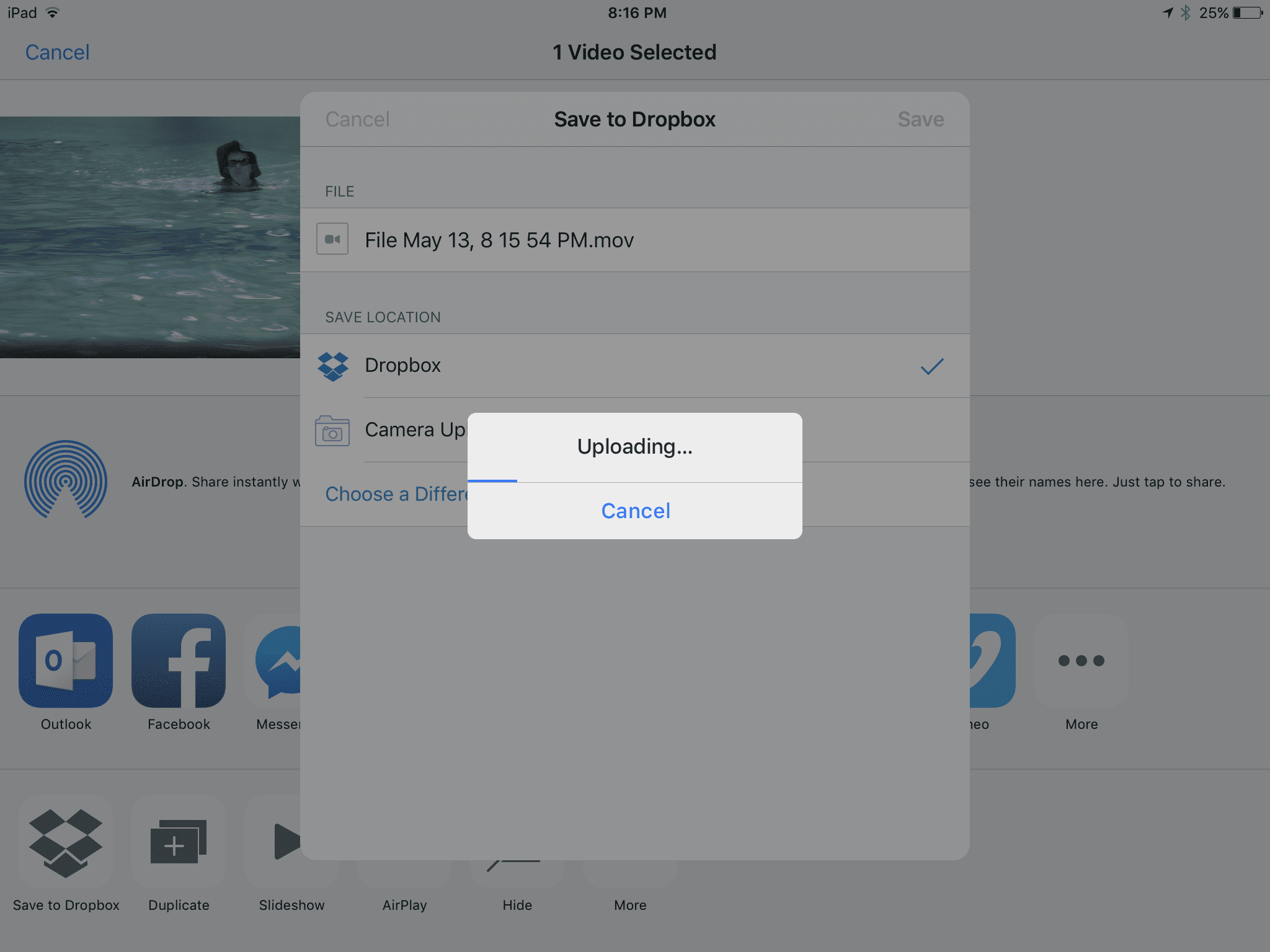Tap the Duplicate action icon
The image size is (1270, 952).
(179, 843)
